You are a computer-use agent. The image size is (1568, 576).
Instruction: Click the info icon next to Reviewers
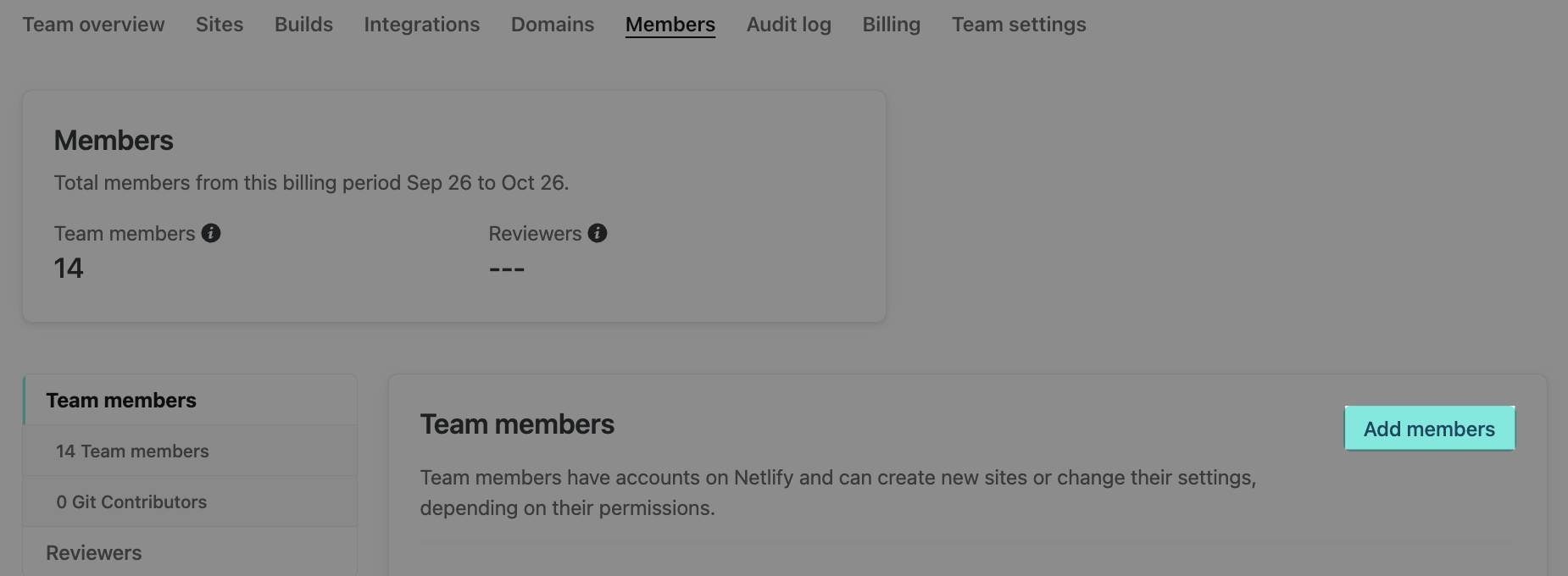(x=598, y=233)
